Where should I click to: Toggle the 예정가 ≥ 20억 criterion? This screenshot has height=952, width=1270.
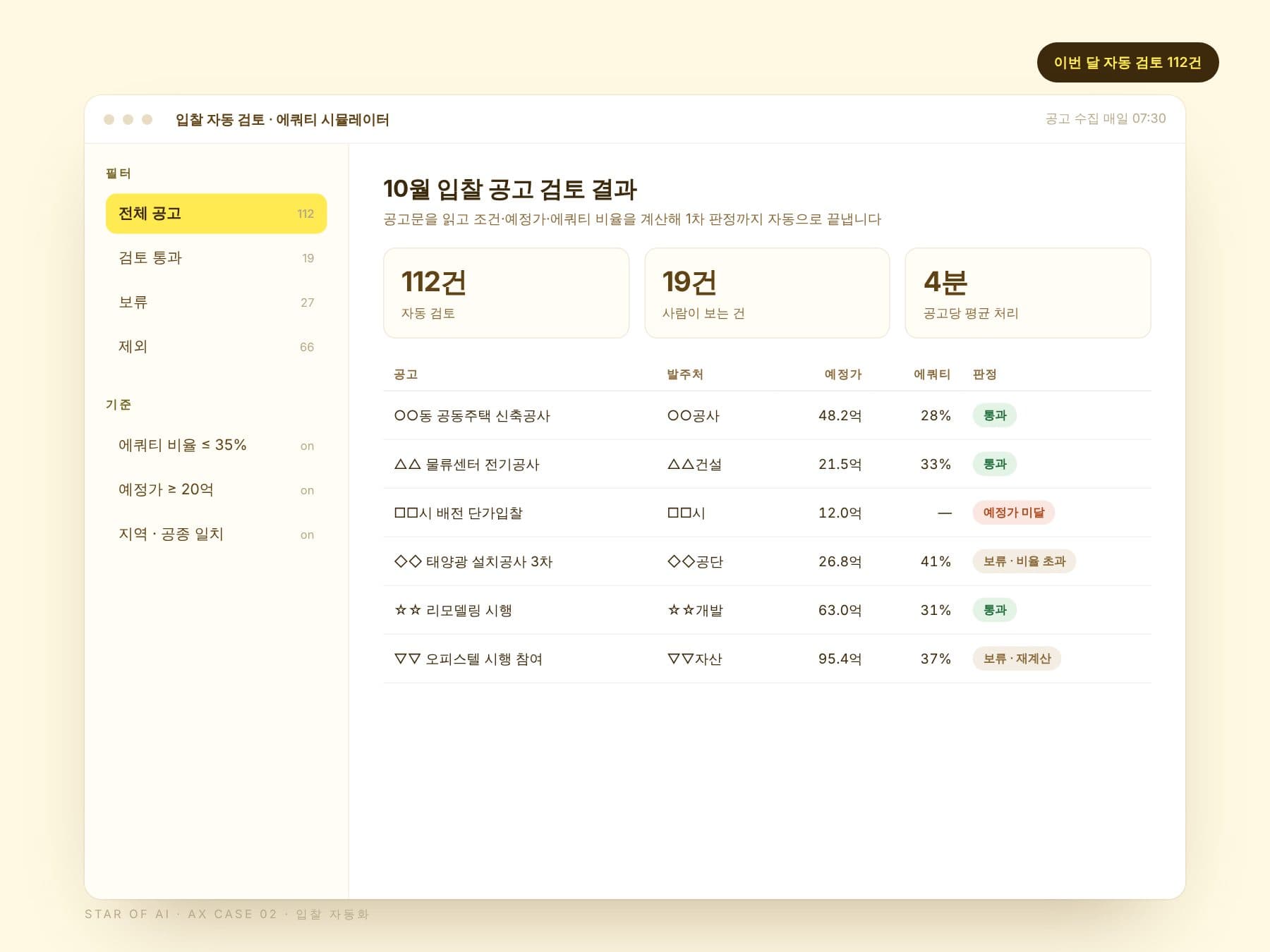(x=216, y=490)
